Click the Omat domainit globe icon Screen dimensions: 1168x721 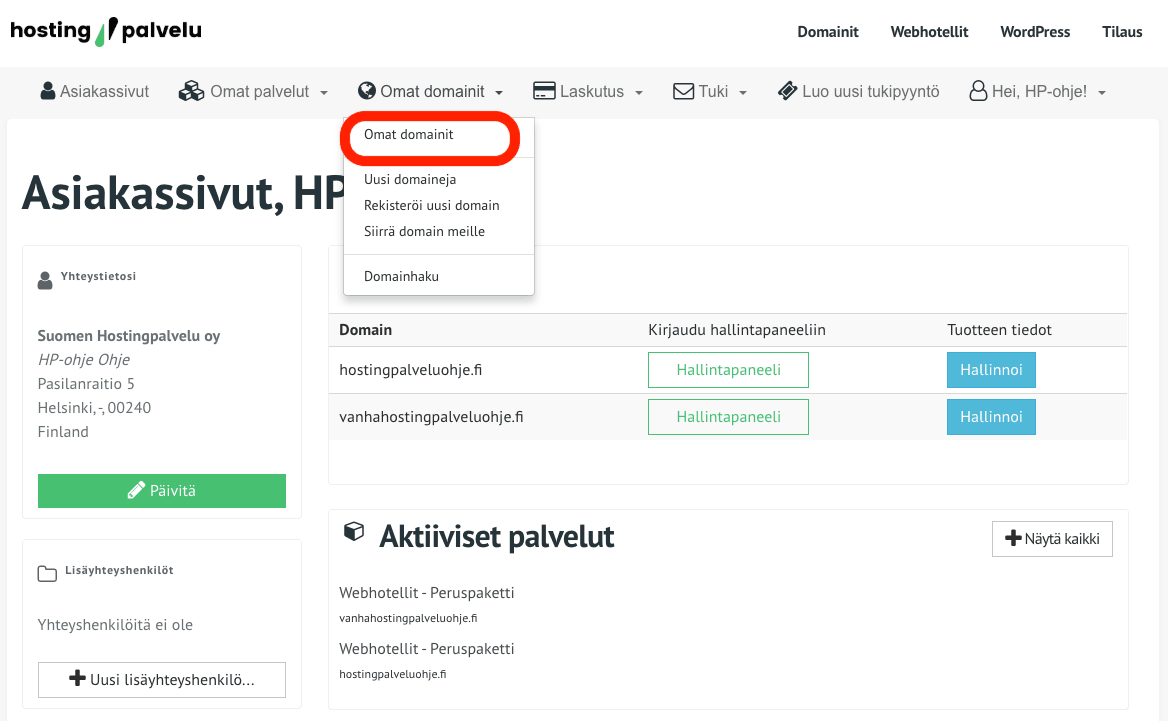(366, 90)
